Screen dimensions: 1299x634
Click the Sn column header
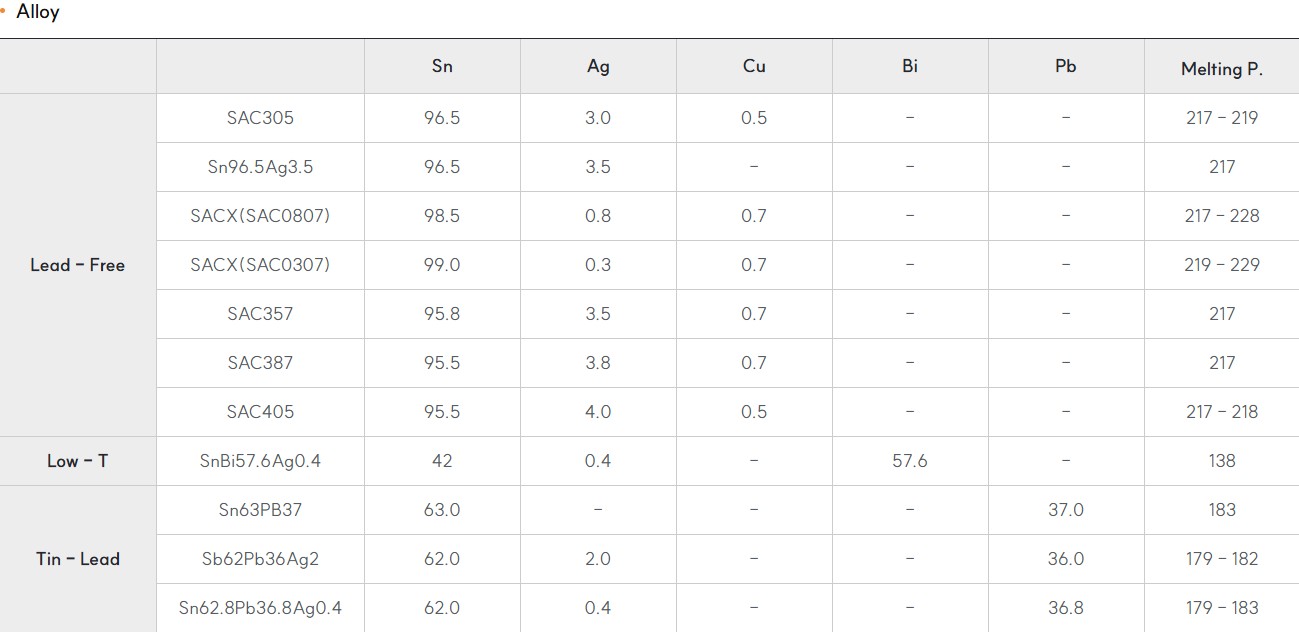442,67
